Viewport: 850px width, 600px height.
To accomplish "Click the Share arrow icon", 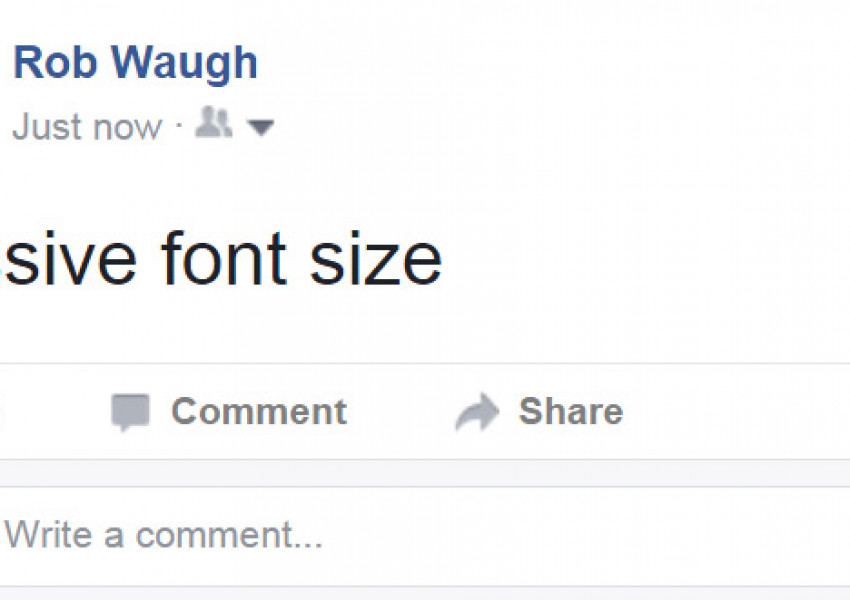I will (x=476, y=412).
